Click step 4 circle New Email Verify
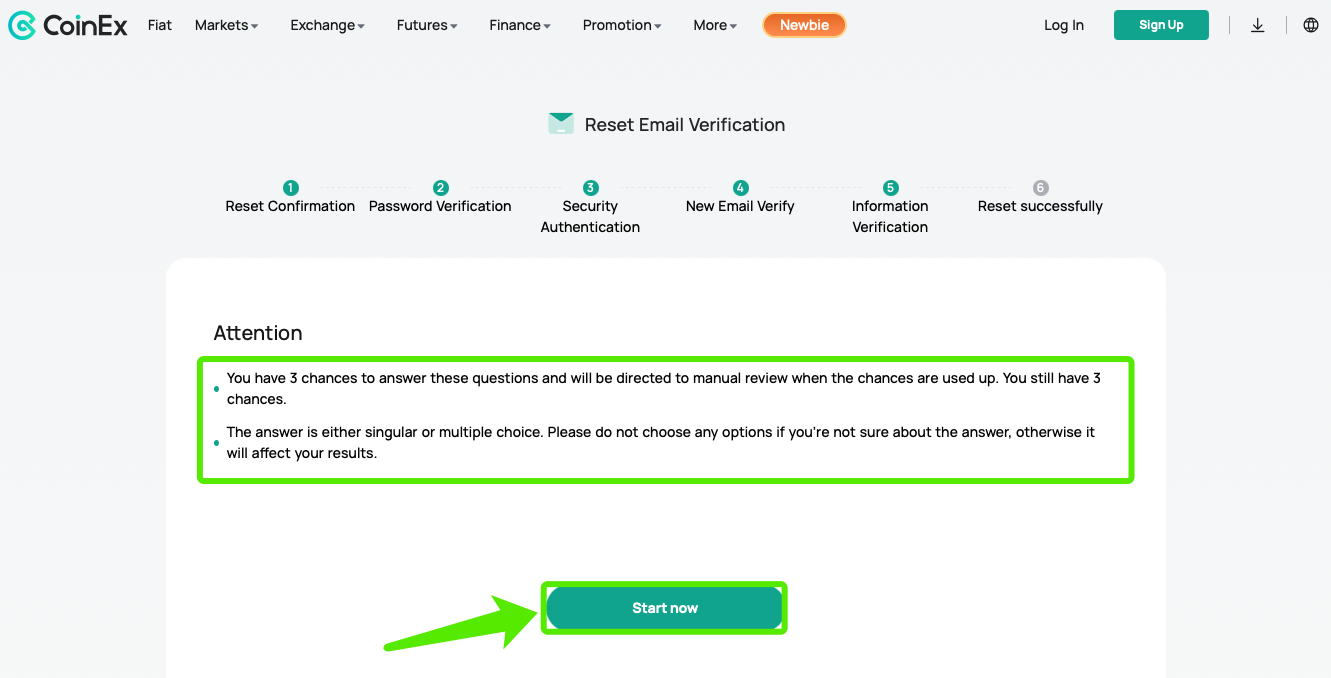The image size is (1331, 678). click(x=740, y=188)
